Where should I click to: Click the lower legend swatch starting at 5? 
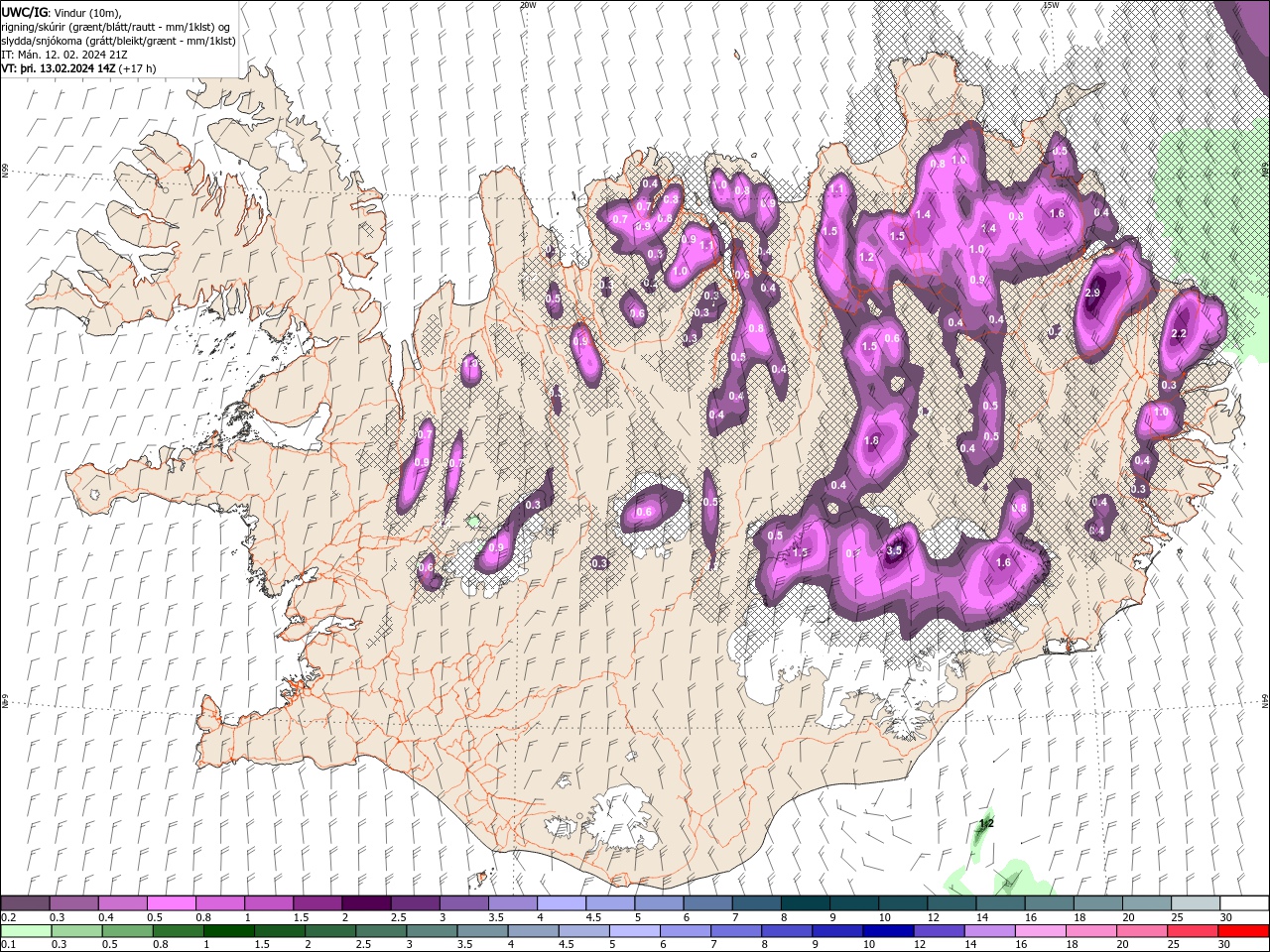634,931
